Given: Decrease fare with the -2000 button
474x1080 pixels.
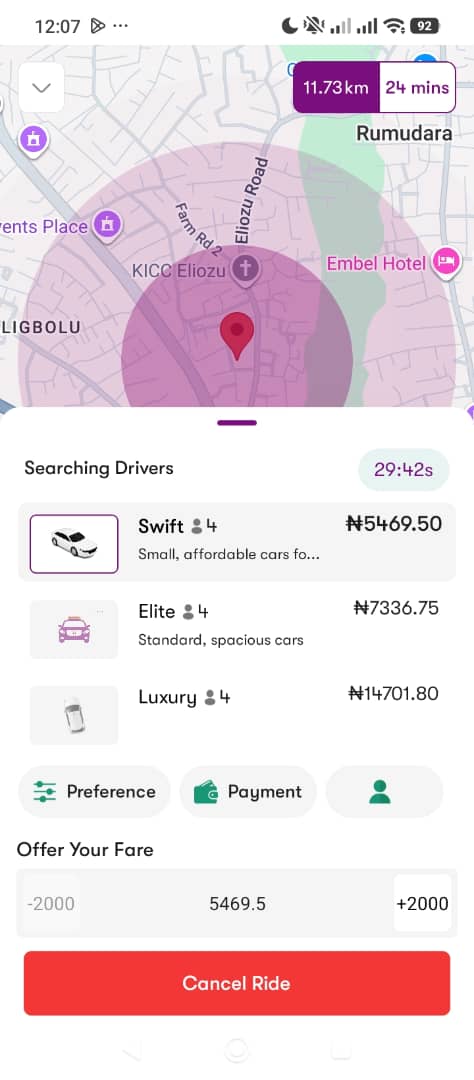Looking at the screenshot, I should (x=52, y=903).
